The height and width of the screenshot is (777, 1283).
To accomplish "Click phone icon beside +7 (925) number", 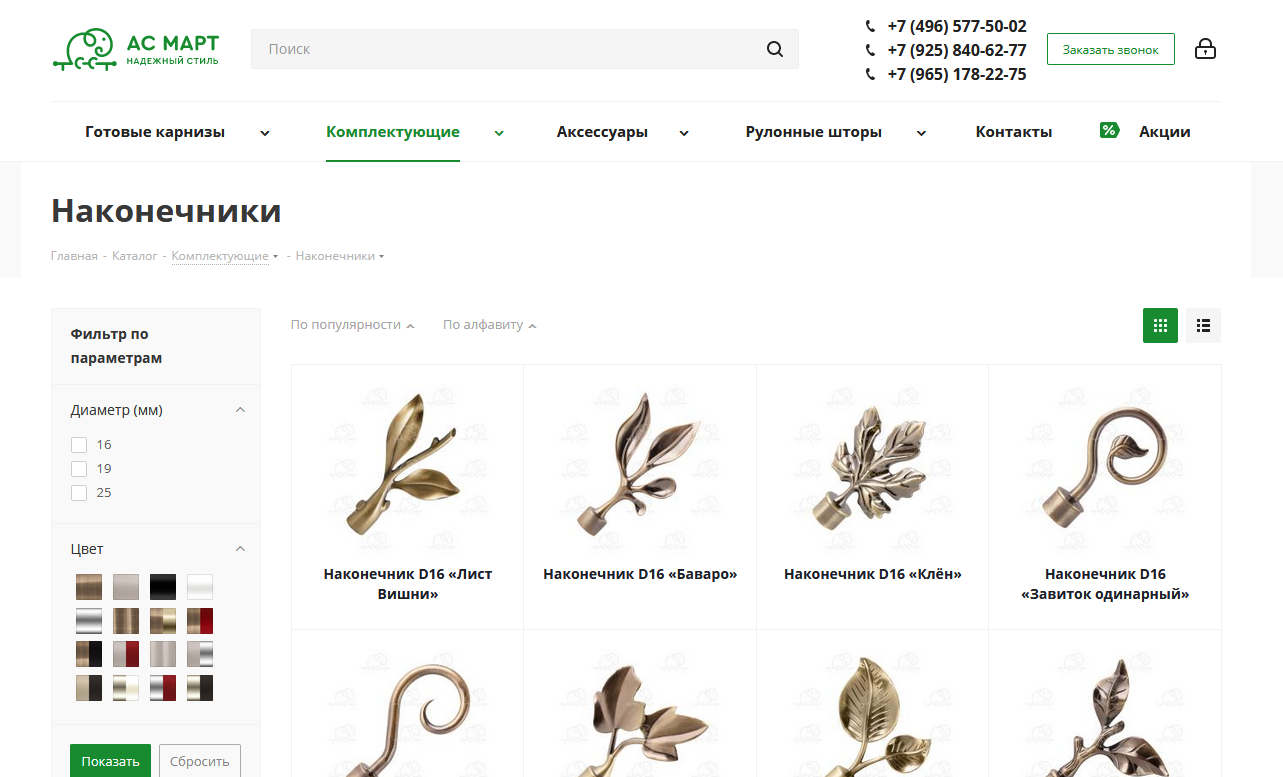I will pos(870,50).
